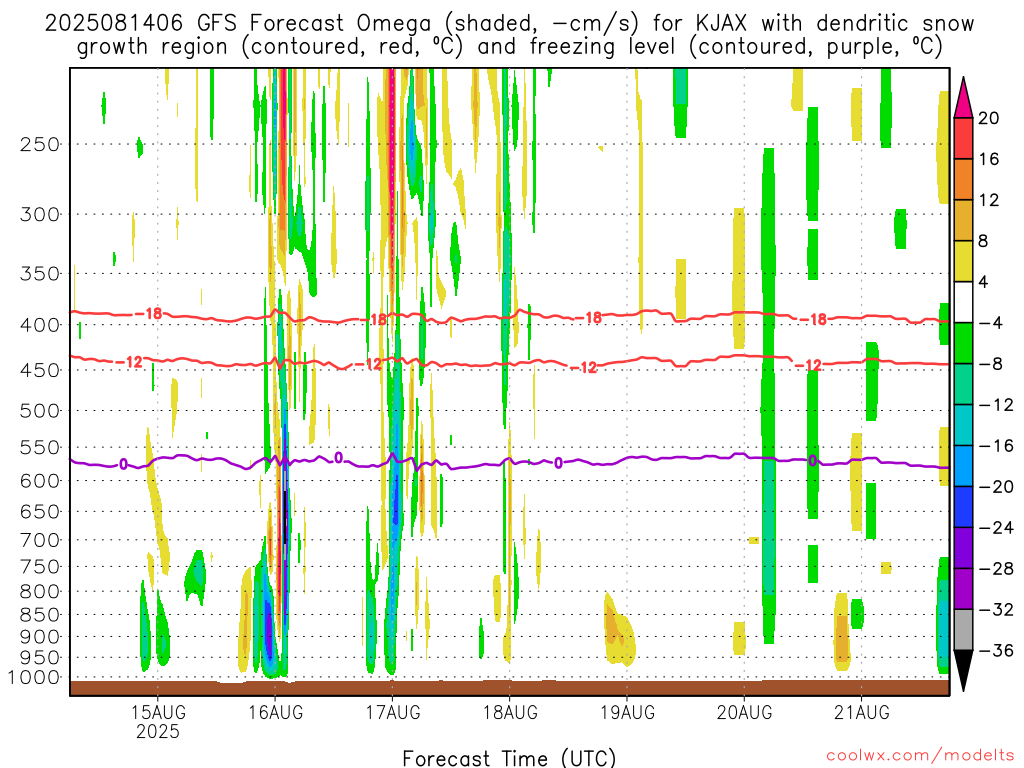Click the white swatch between 4 and -4
This screenshot has height=768, width=1024.
pyautogui.click(x=963, y=302)
